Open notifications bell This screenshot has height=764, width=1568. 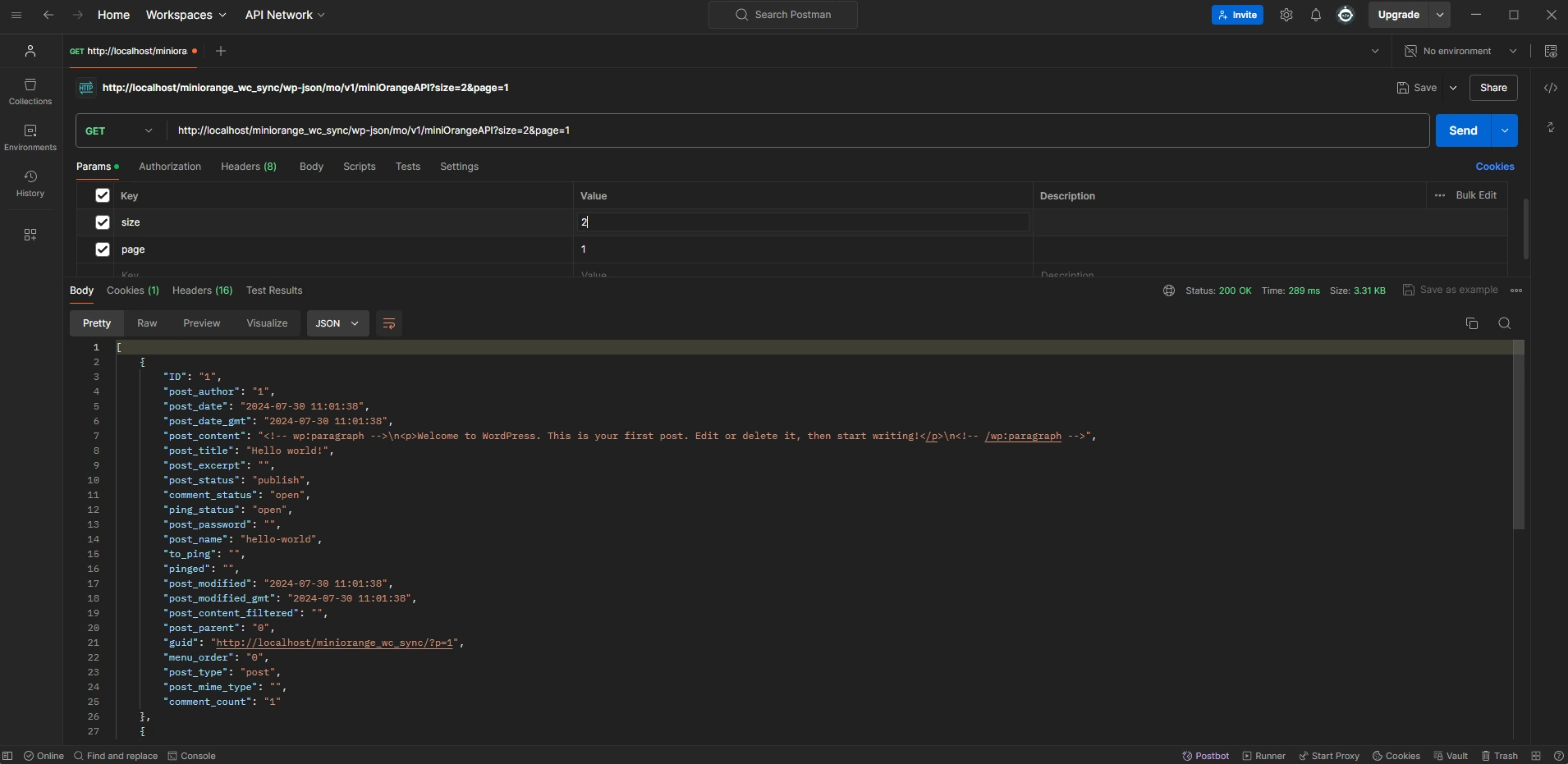click(1316, 15)
